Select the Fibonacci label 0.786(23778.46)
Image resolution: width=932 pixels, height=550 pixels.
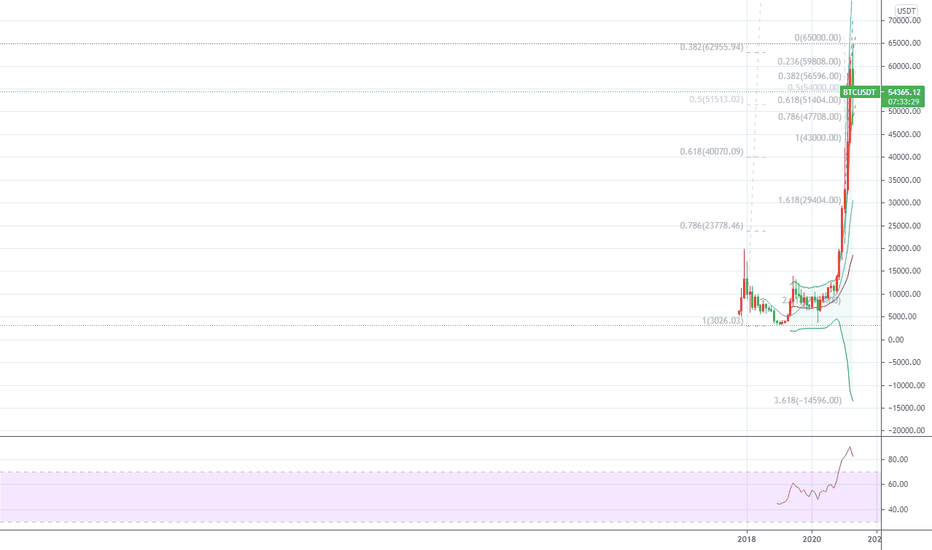point(711,225)
